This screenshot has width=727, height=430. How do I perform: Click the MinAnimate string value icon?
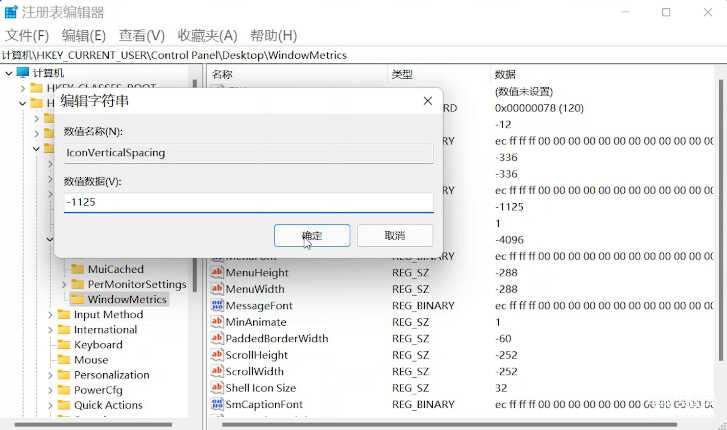click(x=217, y=321)
